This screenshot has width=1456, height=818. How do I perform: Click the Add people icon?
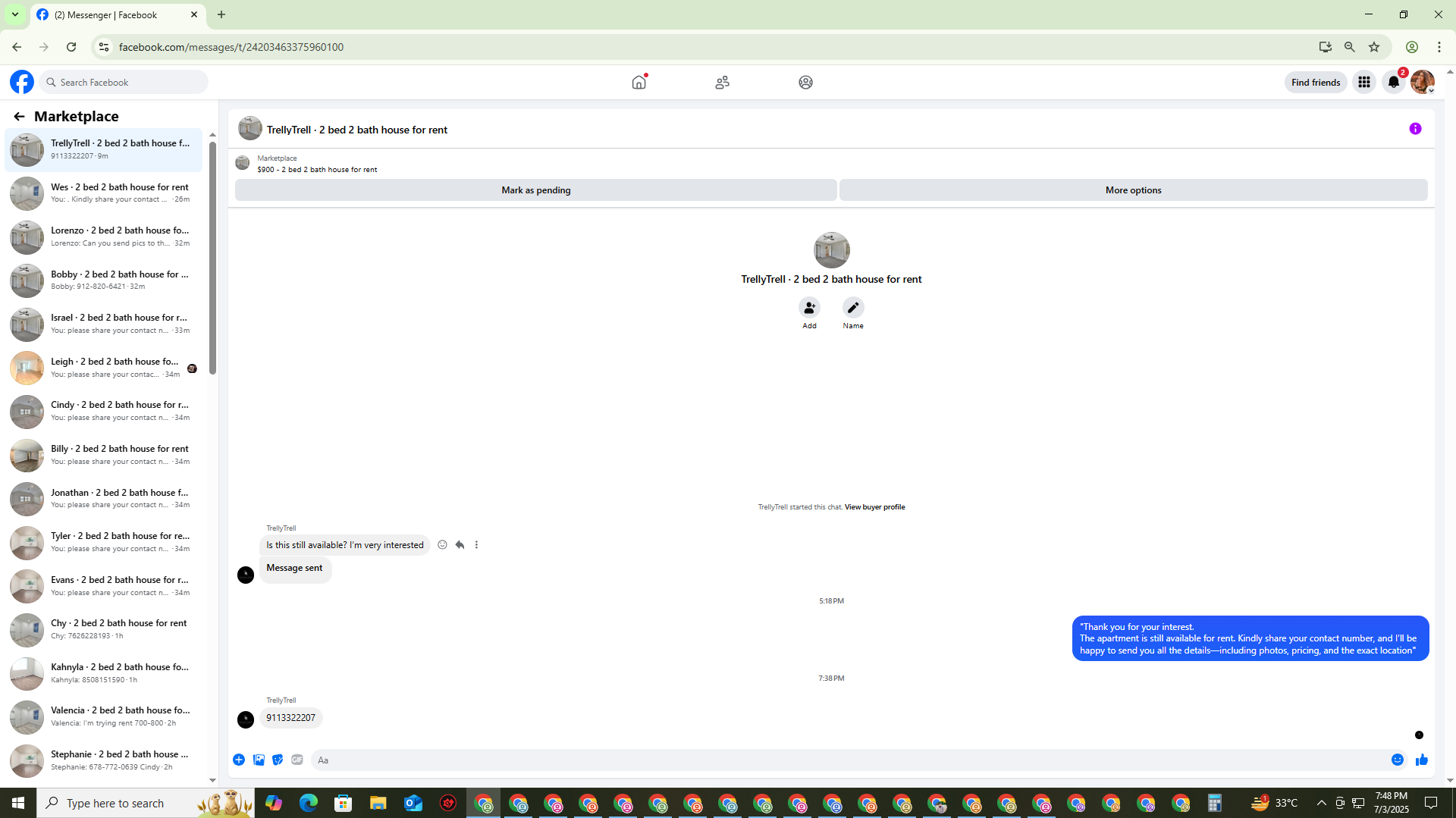pyautogui.click(x=809, y=308)
